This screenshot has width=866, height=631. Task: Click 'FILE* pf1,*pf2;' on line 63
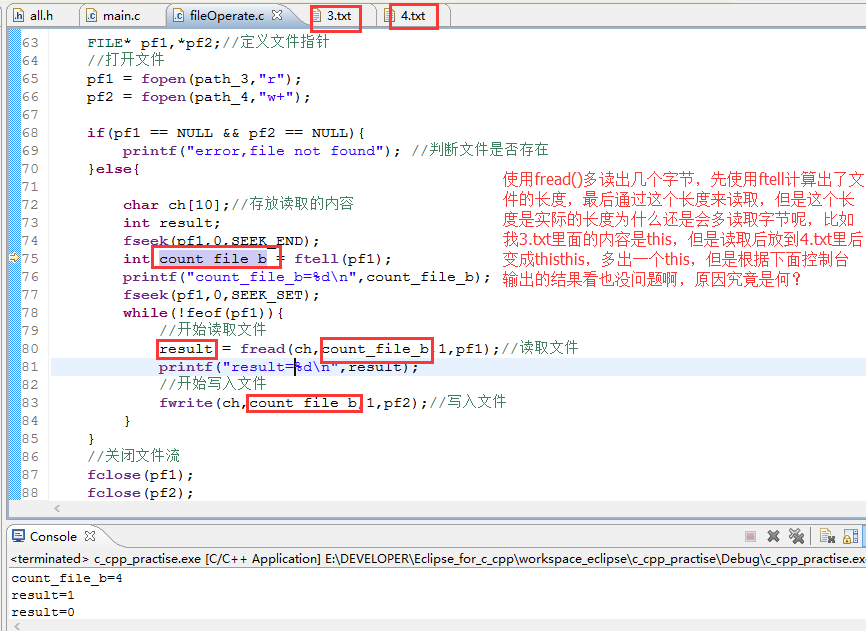point(154,43)
